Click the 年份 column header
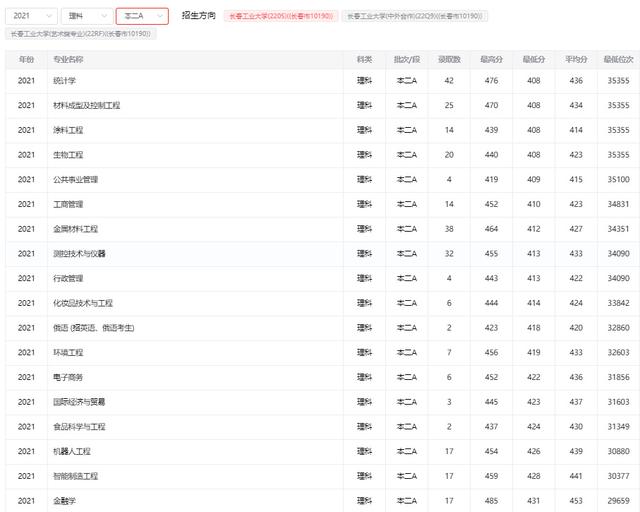The image size is (640, 512). coord(26,60)
